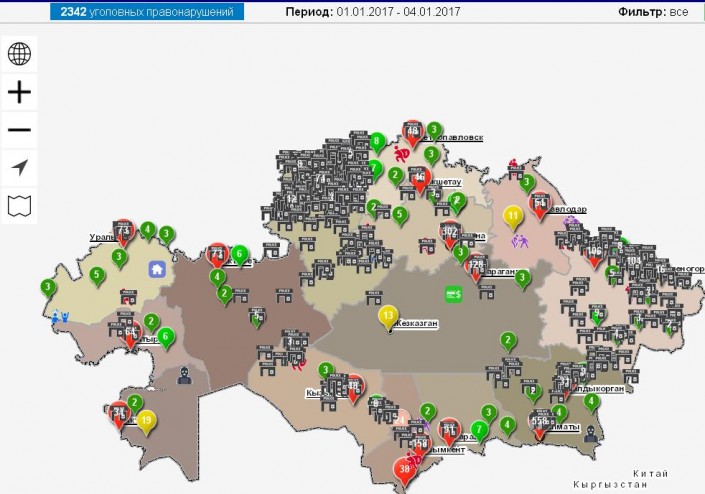Click the blue people icon on west edge
Image resolution: width=705 pixels, height=494 pixels.
tap(62, 316)
